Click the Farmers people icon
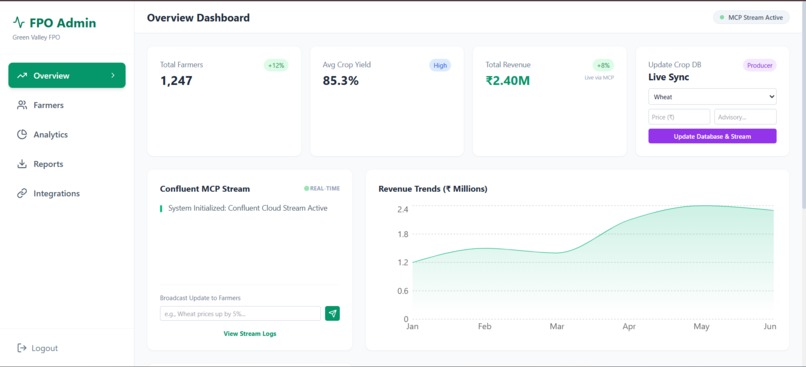Screen dimensions: 806x367 pyautogui.click(x=22, y=105)
